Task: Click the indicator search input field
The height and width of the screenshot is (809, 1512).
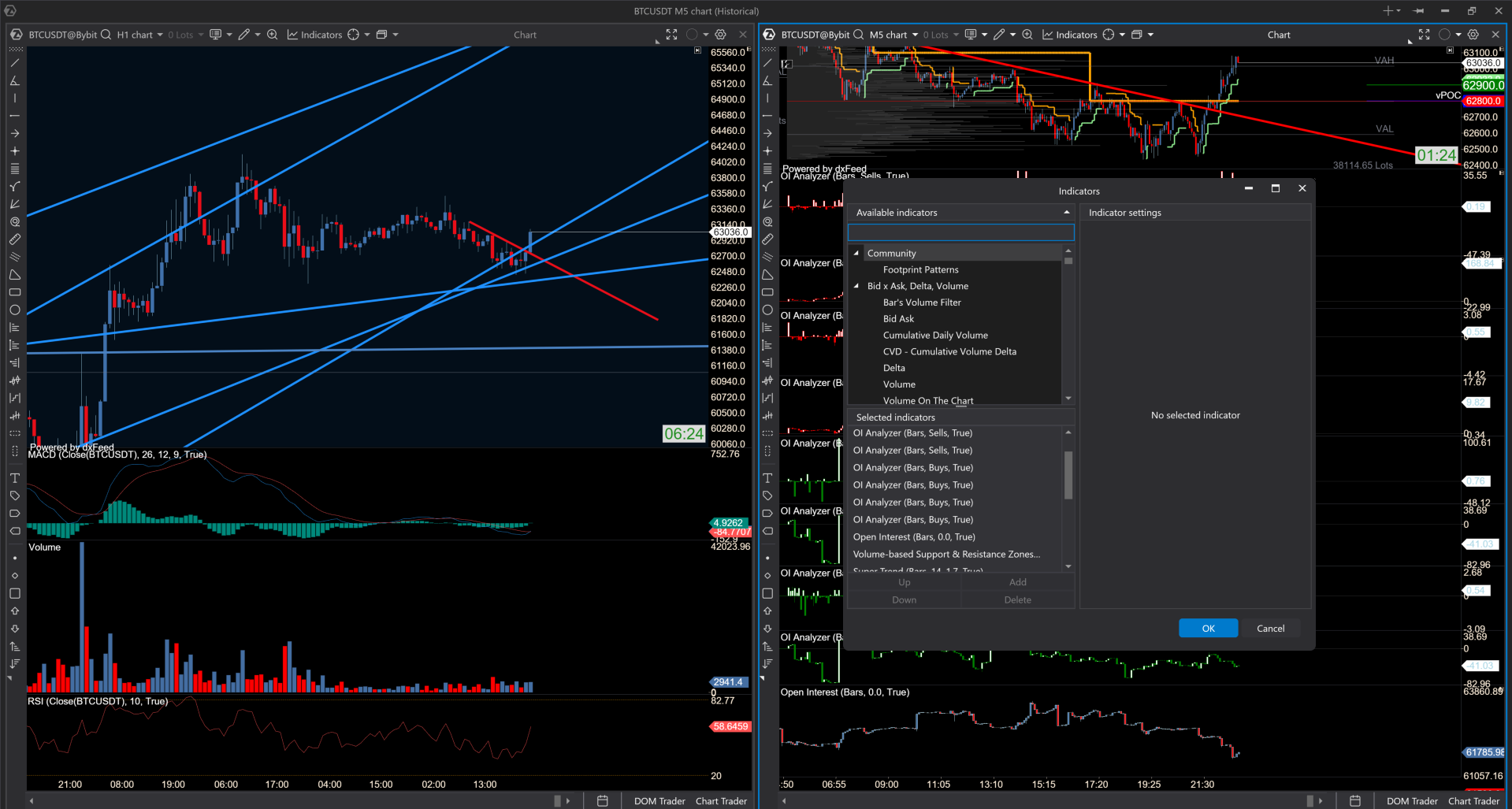Action: (x=960, y=232)
